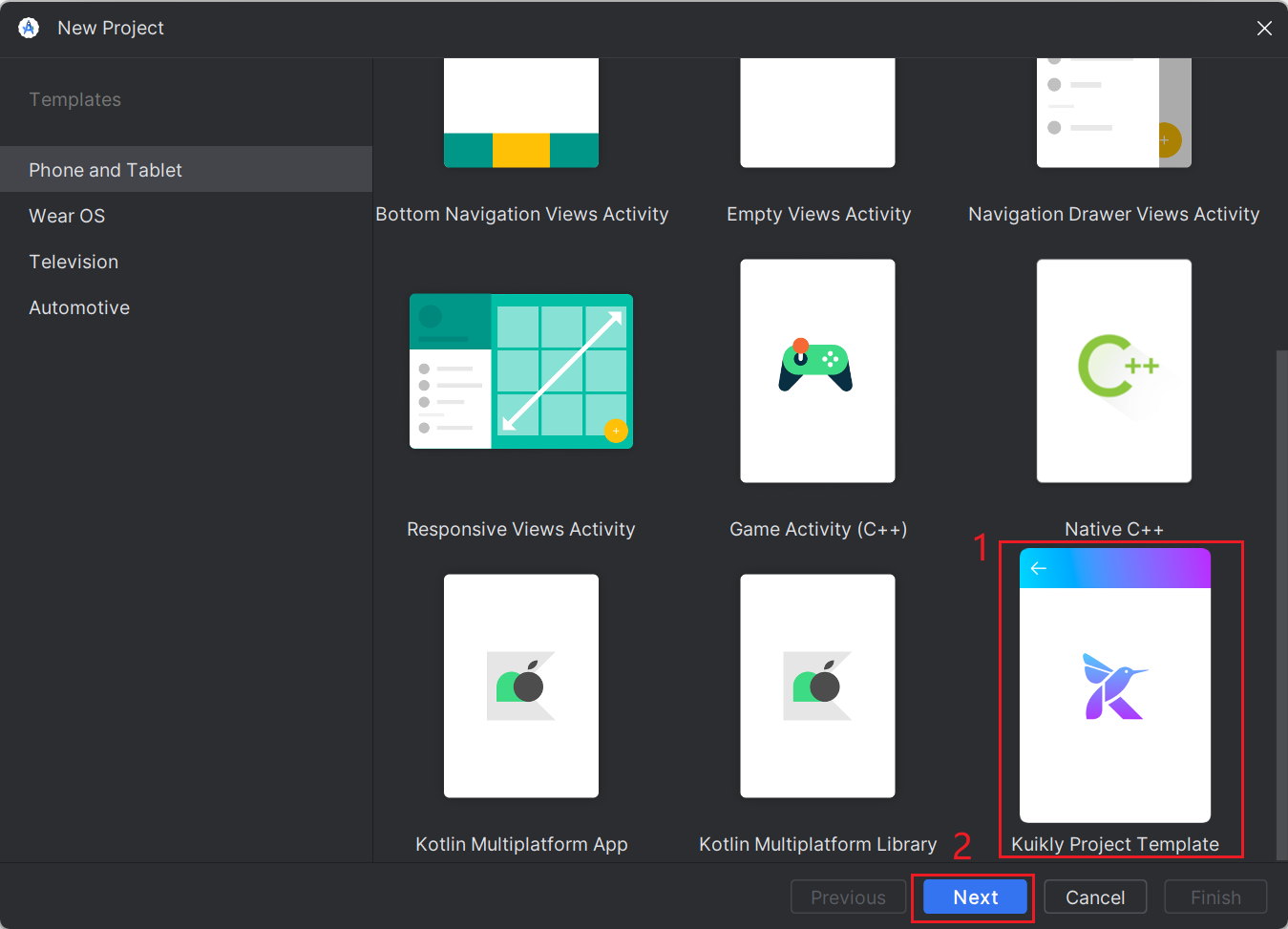Click the Cancel button
1288x929 pixels.
point(1095,897)
